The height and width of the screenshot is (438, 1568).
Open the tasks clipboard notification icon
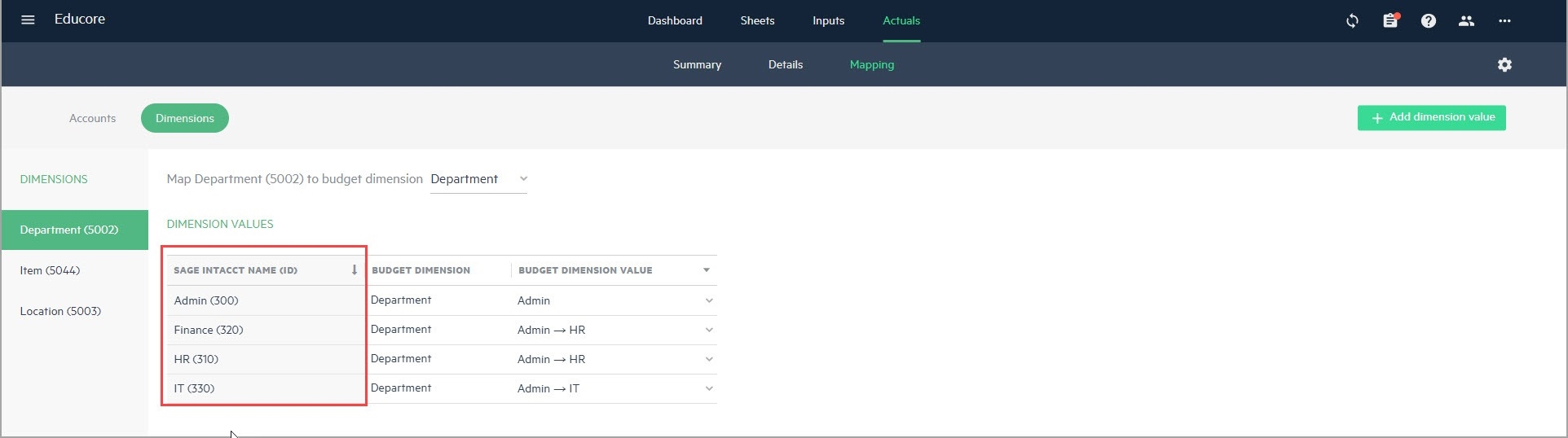(x=1390, y=21)
